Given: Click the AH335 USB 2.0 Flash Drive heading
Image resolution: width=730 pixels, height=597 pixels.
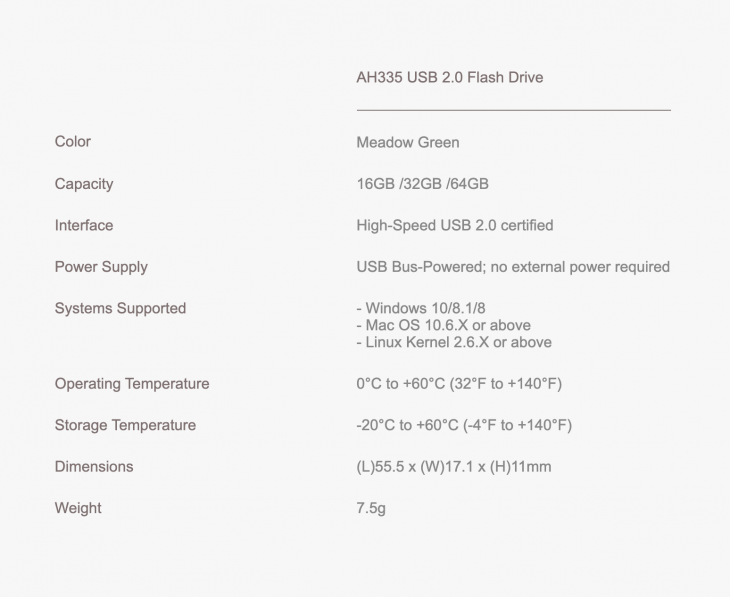Looking at the screenshot, I should [450, 77].
